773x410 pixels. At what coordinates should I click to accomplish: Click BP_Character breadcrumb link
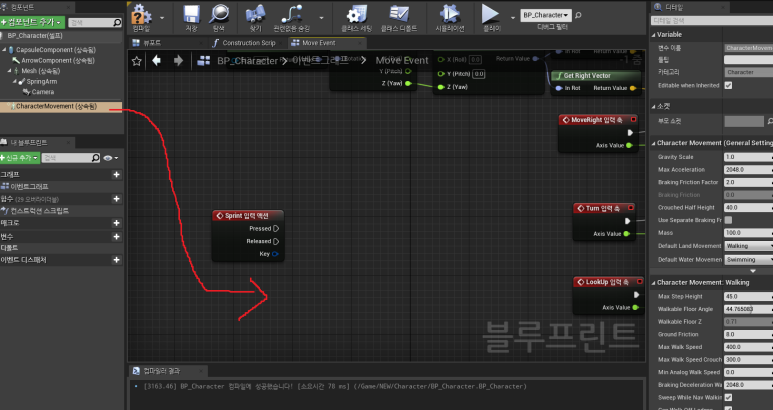pos(247,61)
